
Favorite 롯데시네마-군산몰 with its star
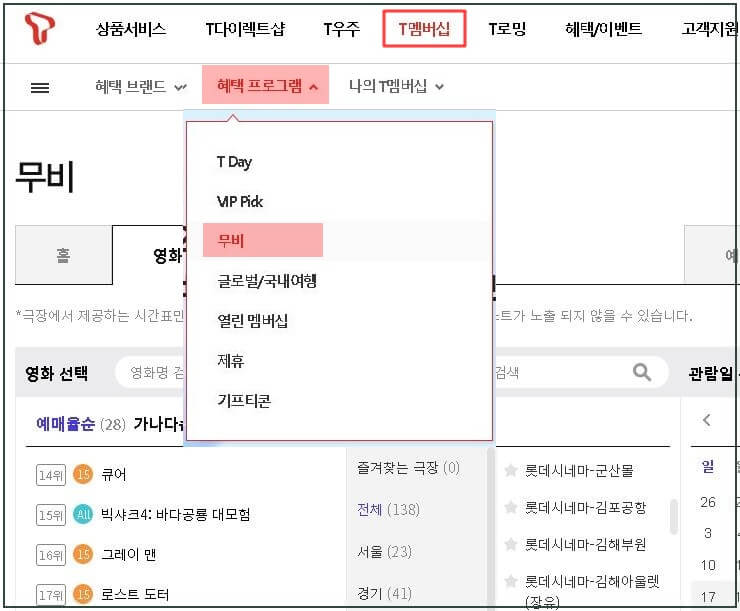pyautogui.click(x=511, y=470)
